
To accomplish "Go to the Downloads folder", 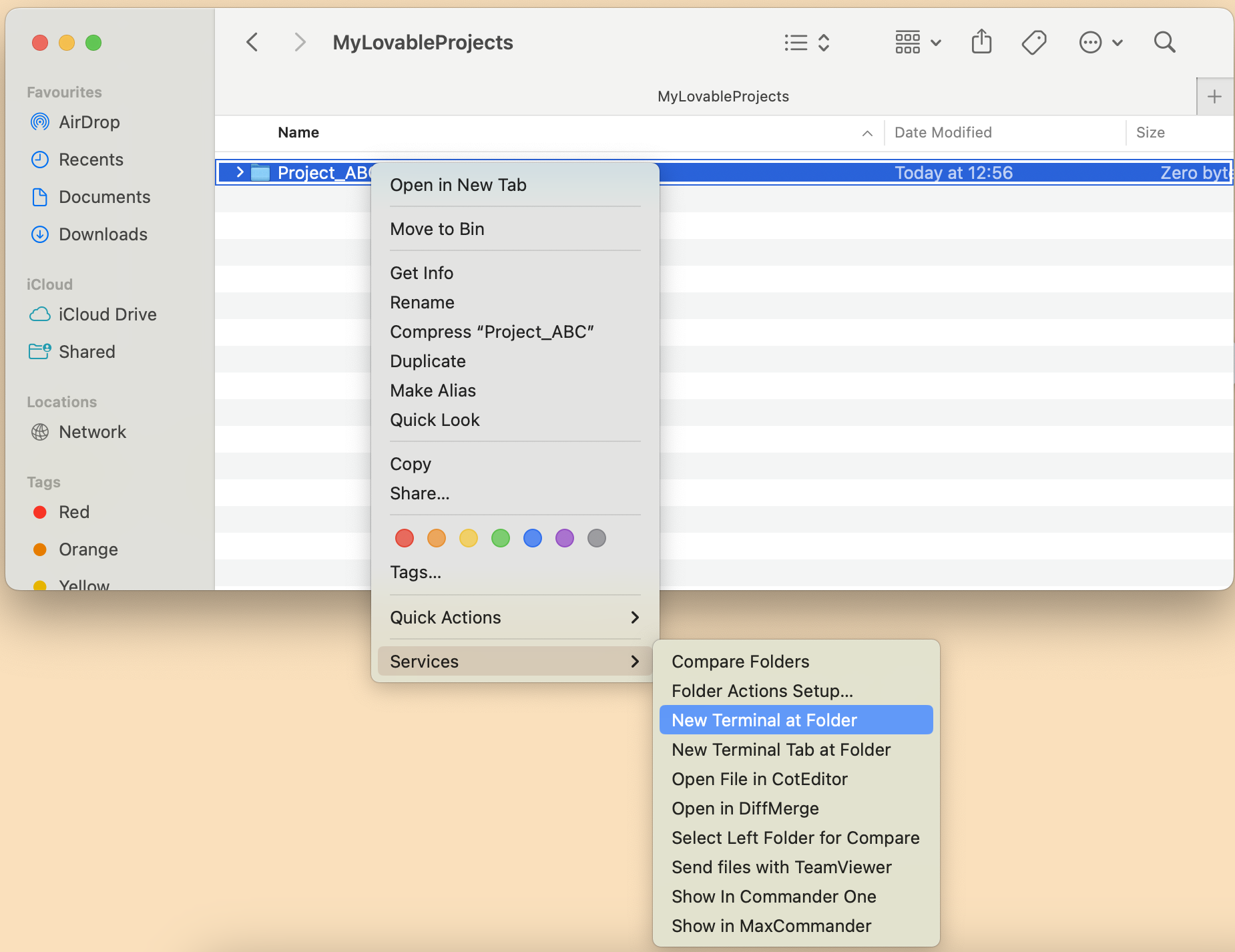I will click(x=103, y=234).
